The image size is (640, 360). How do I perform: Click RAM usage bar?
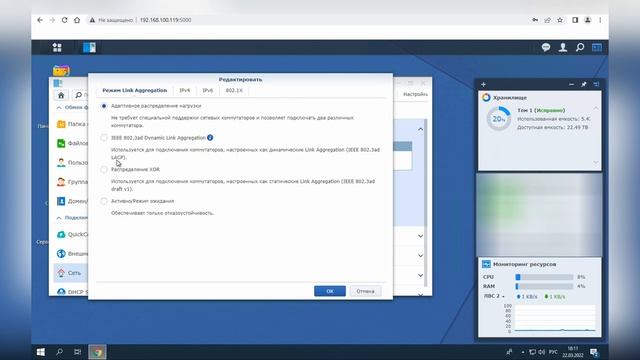point(544,287)
